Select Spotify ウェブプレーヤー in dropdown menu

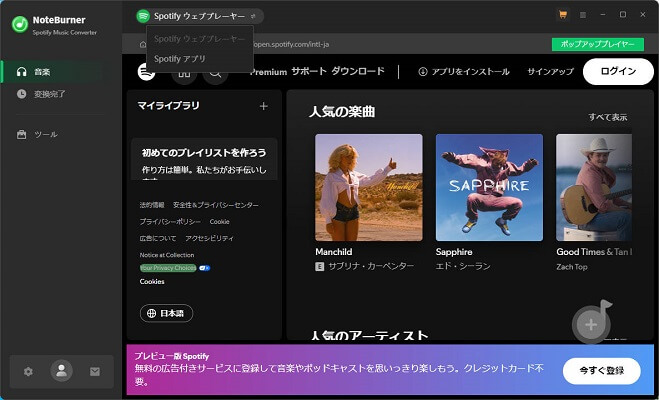[199, 39]
